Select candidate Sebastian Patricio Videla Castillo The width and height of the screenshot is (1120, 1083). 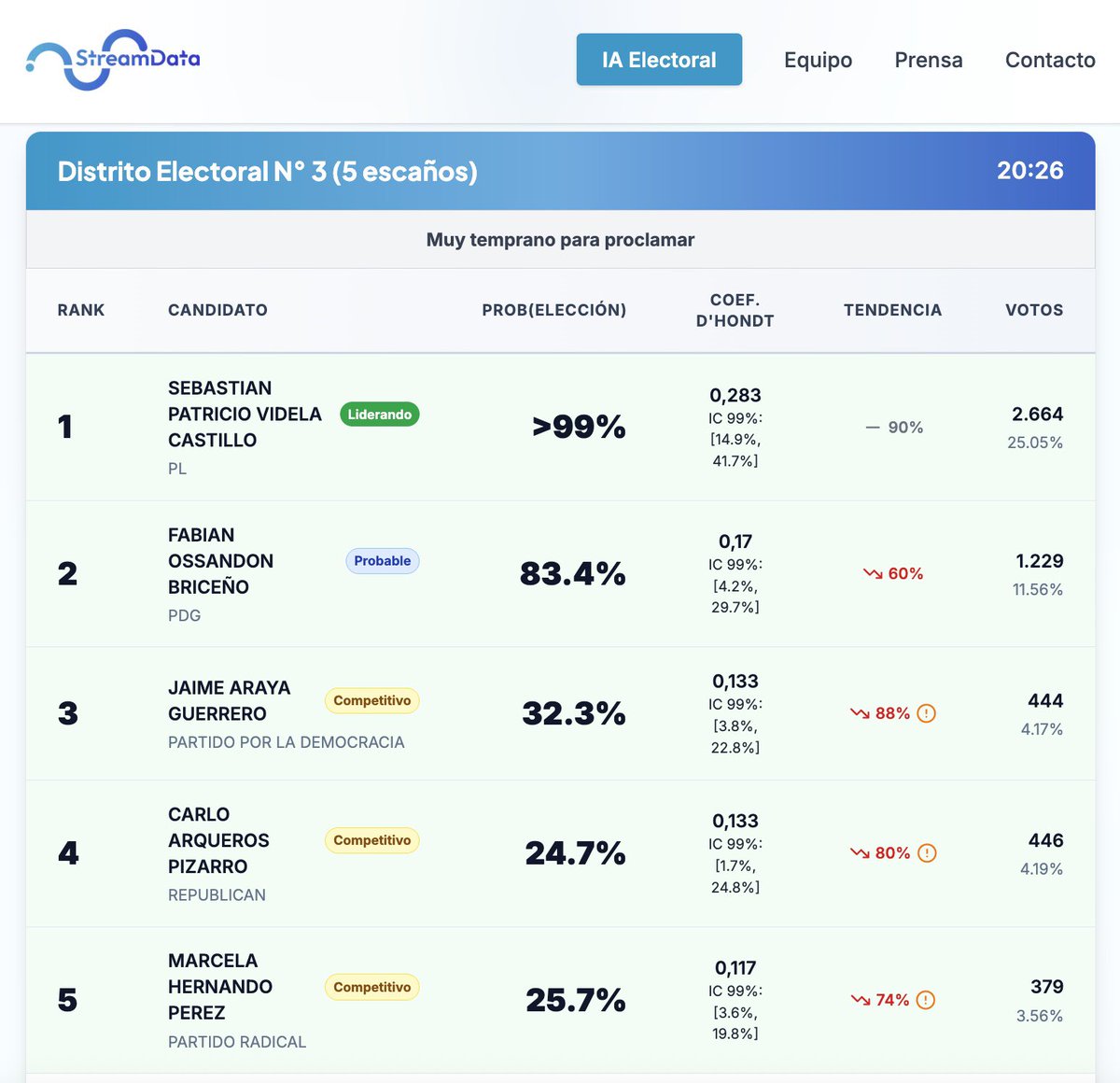(245, 414)
